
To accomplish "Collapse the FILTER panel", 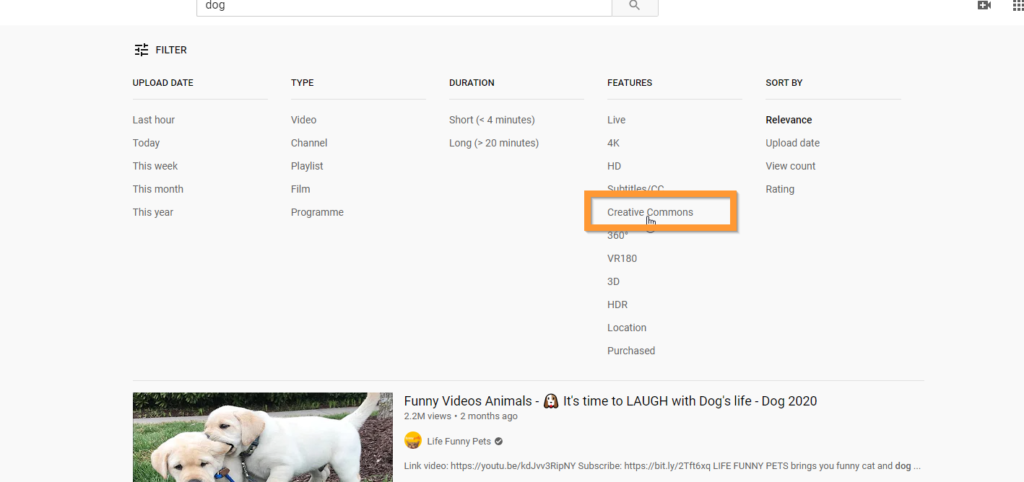I will click(161, 50).
